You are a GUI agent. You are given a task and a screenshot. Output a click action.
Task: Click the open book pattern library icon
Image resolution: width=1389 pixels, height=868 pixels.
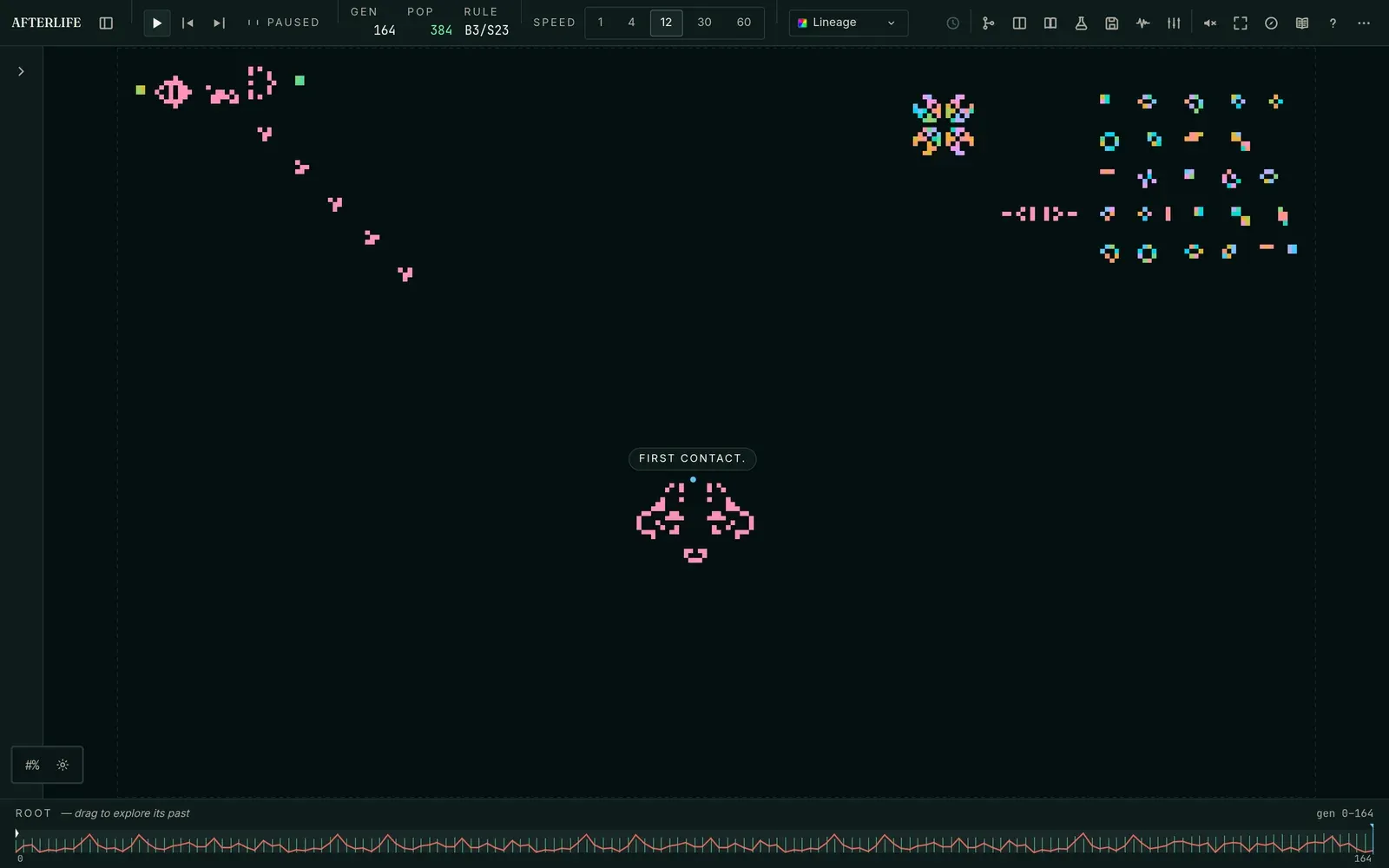tap(1050, 23)
